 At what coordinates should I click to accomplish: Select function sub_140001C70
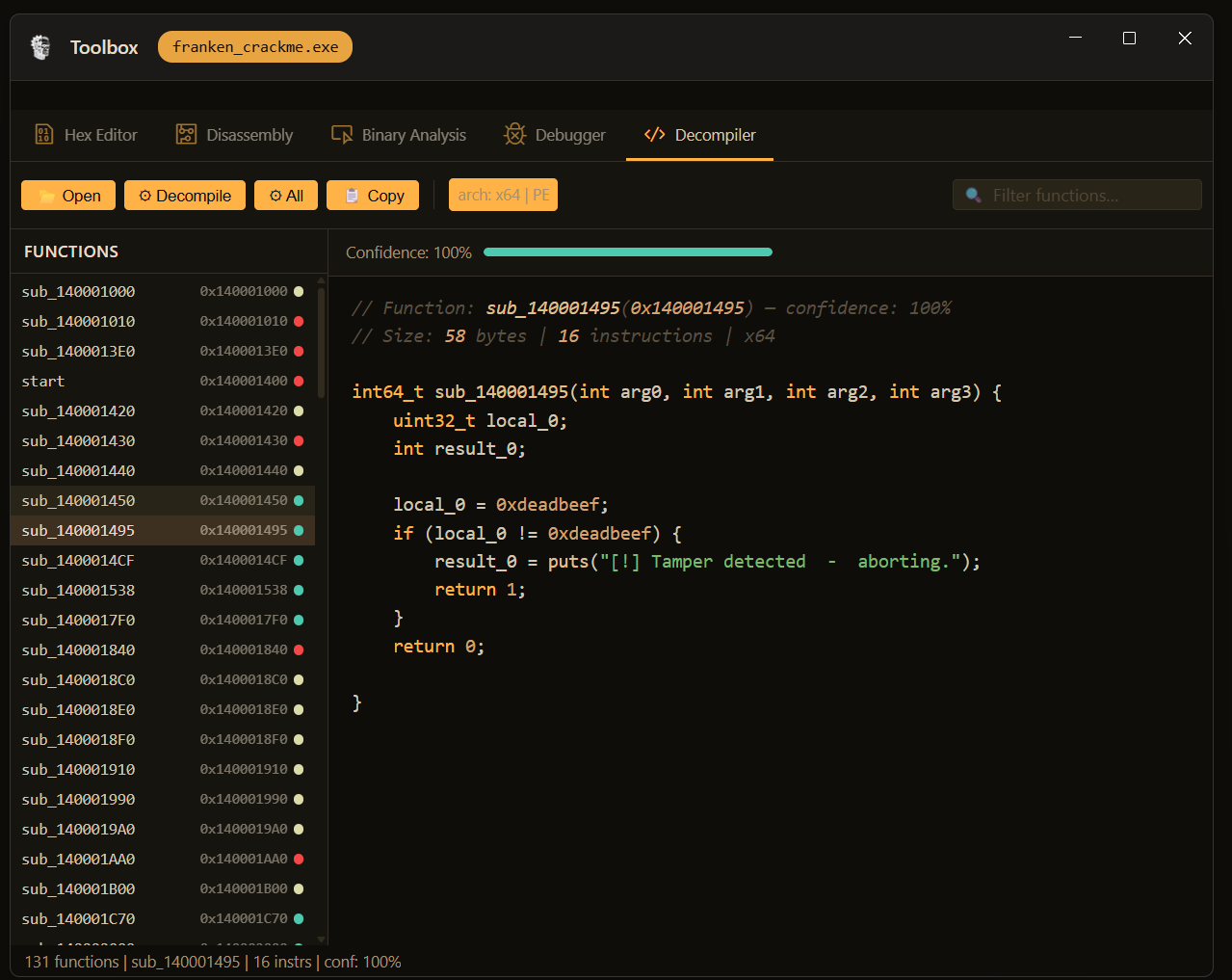pyautogui.click(x=163, y=918)
